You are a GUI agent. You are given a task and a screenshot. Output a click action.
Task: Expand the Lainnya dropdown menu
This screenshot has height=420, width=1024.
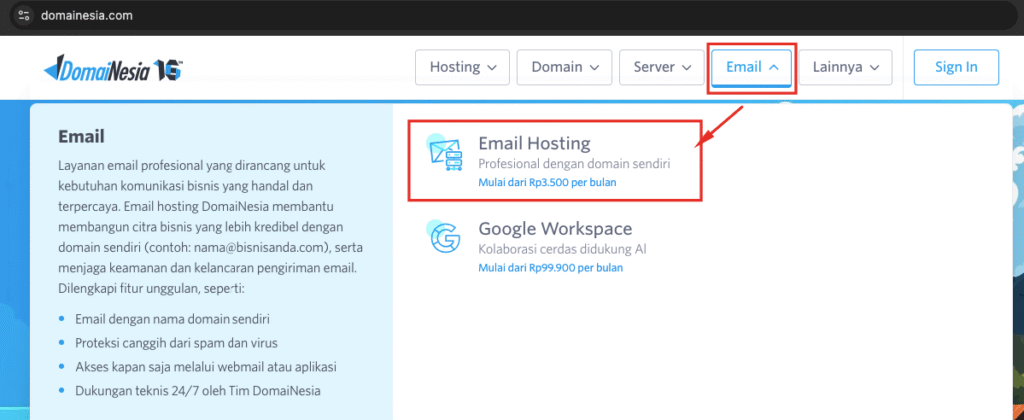click(846, 67)
